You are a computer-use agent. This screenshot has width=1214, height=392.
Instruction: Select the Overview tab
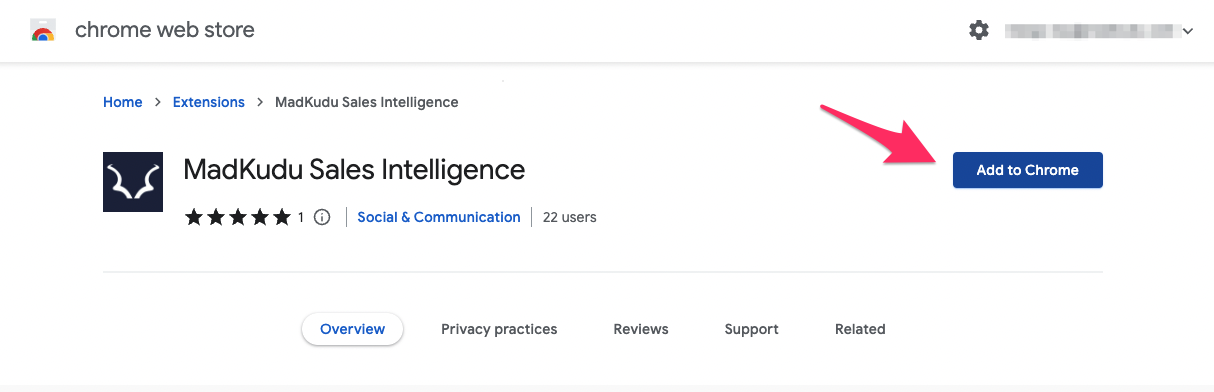(352, 329)
